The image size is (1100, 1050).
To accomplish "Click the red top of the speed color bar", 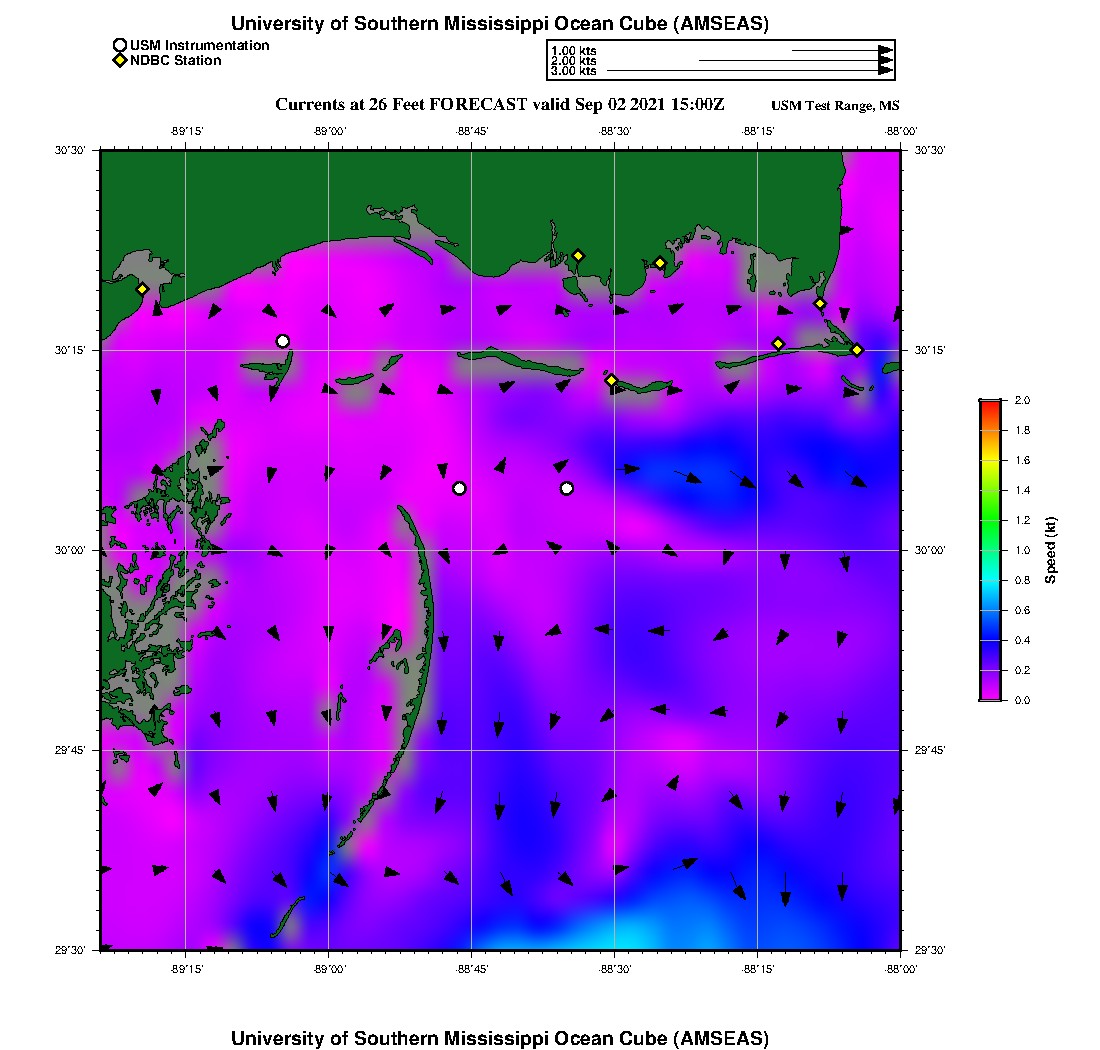I will (990, 404).
